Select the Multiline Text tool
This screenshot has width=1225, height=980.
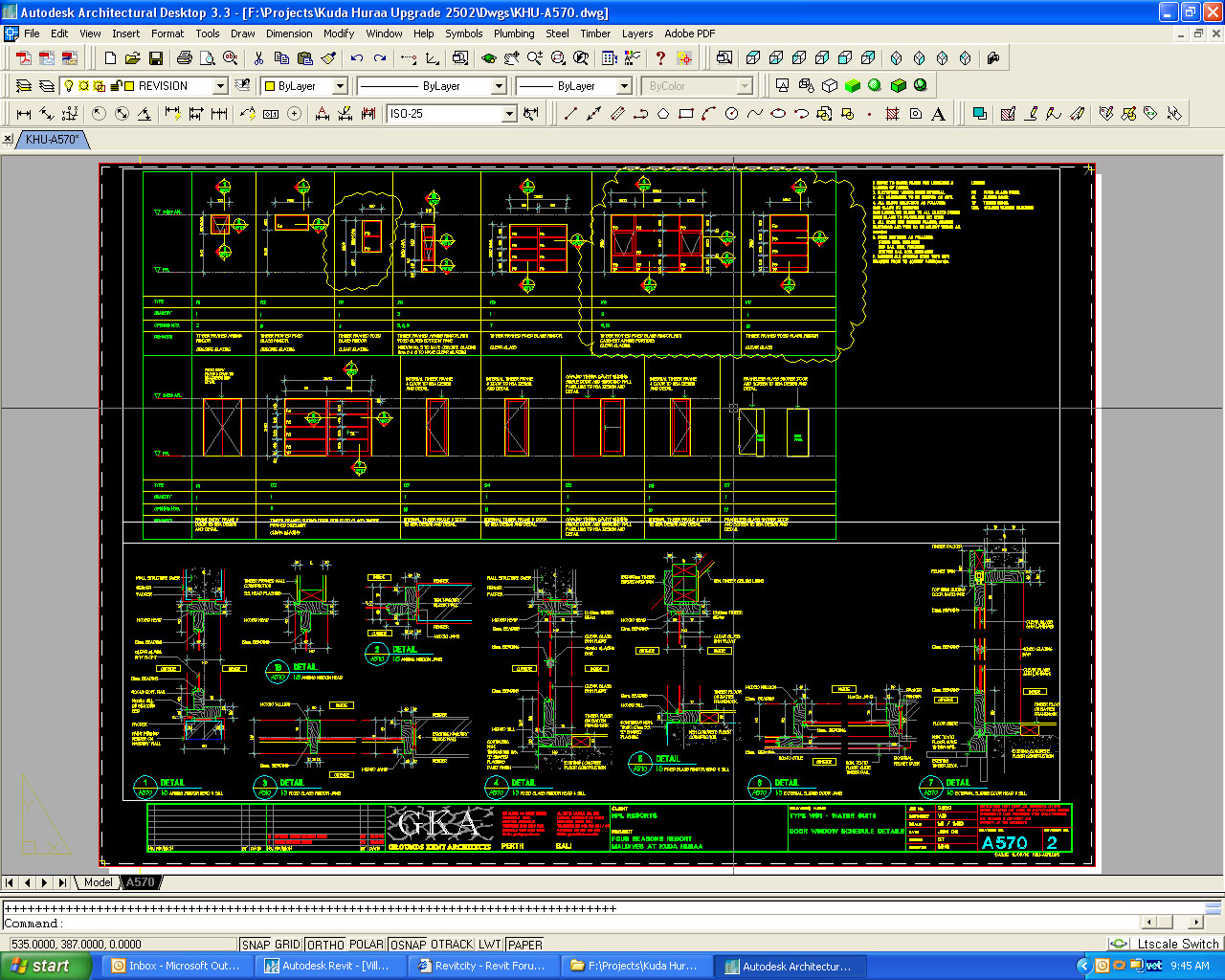click(939, 114)
